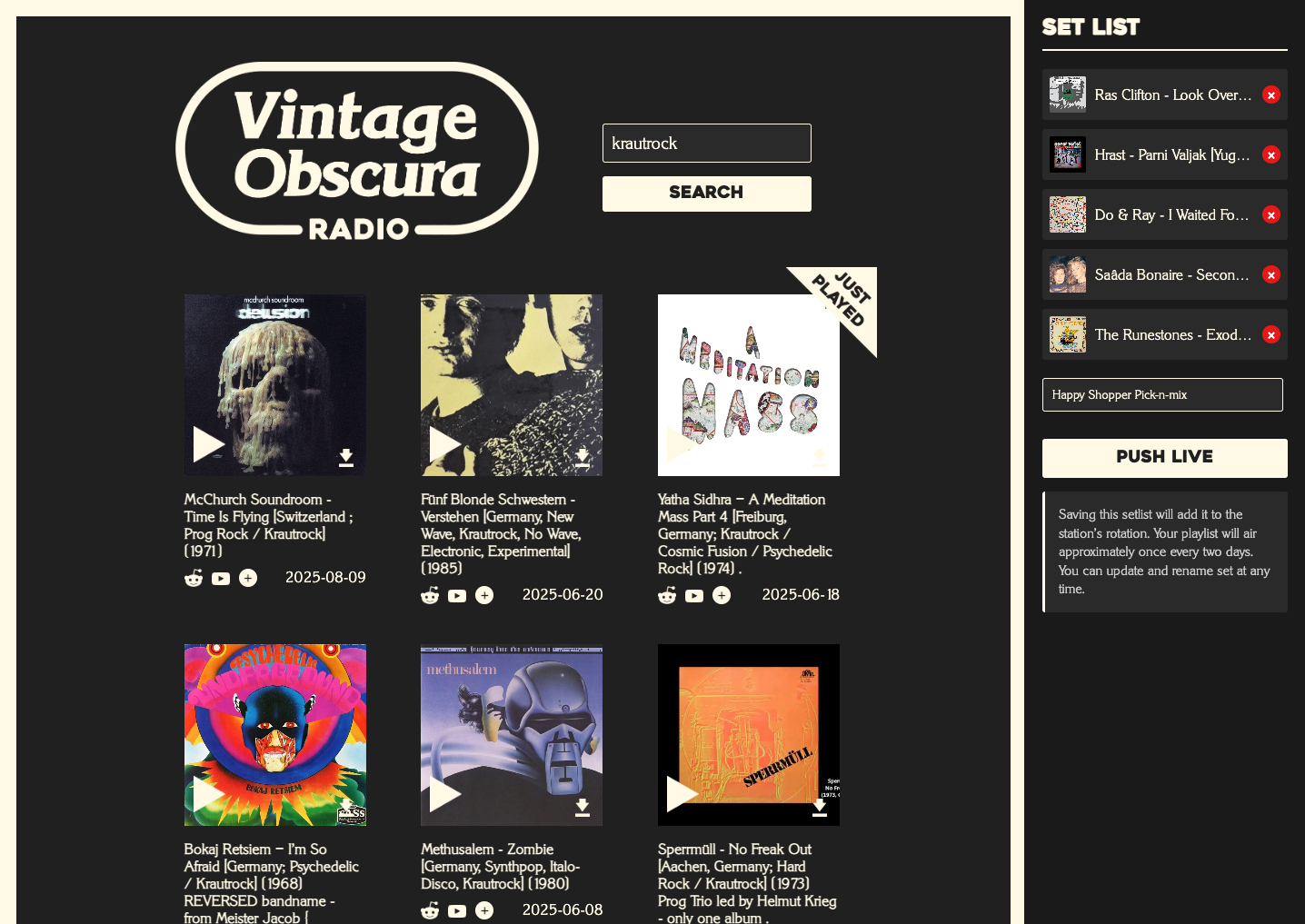The width and height of the screenshot is (1305, 924).
Task: Download the McChurch Soundroom Delusion track
Action: [346, 457]
